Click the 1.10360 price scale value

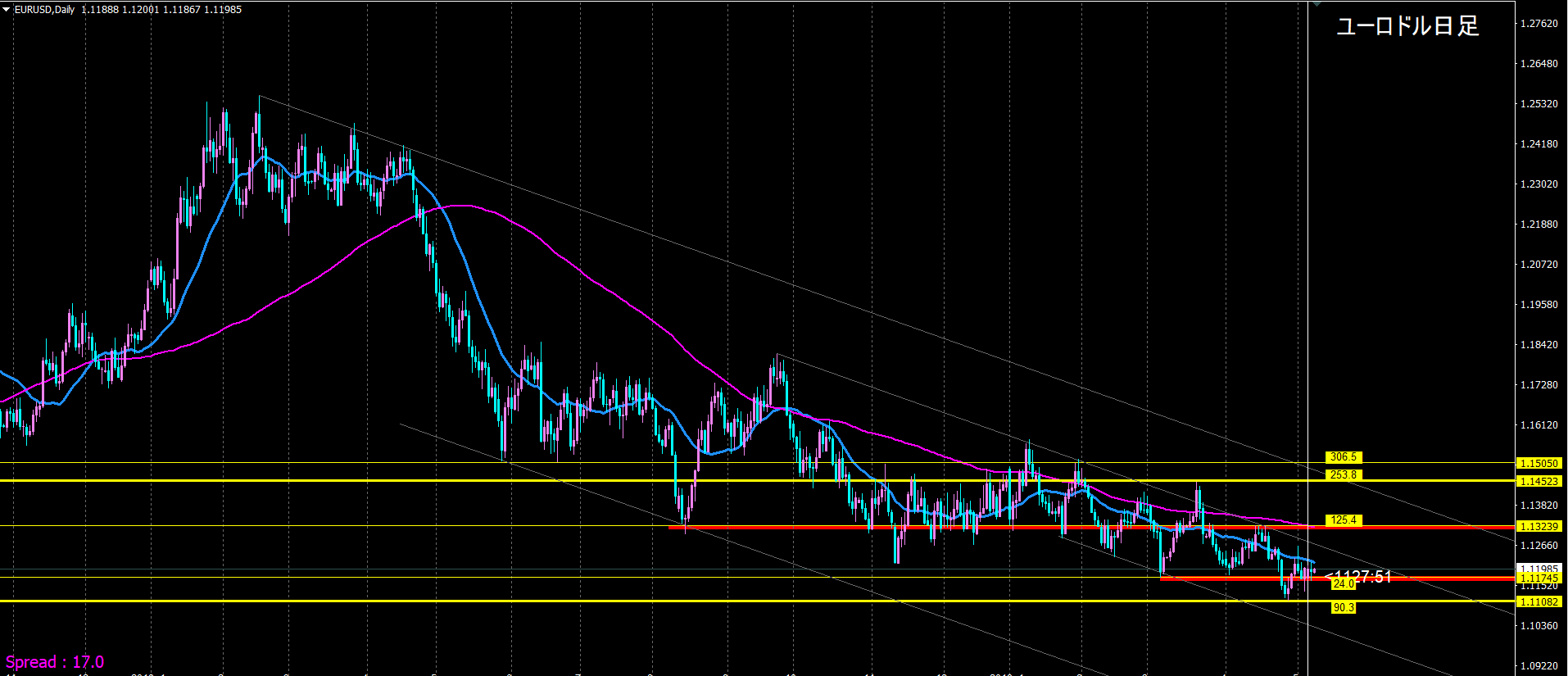coord(1539,626)
